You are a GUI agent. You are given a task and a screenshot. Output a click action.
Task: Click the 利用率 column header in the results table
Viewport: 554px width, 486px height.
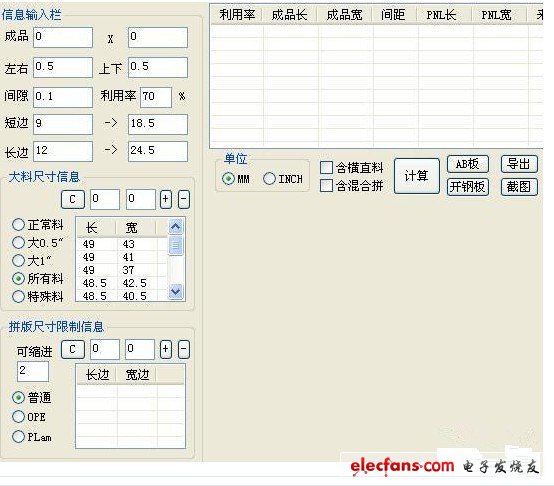coord(237,15)
